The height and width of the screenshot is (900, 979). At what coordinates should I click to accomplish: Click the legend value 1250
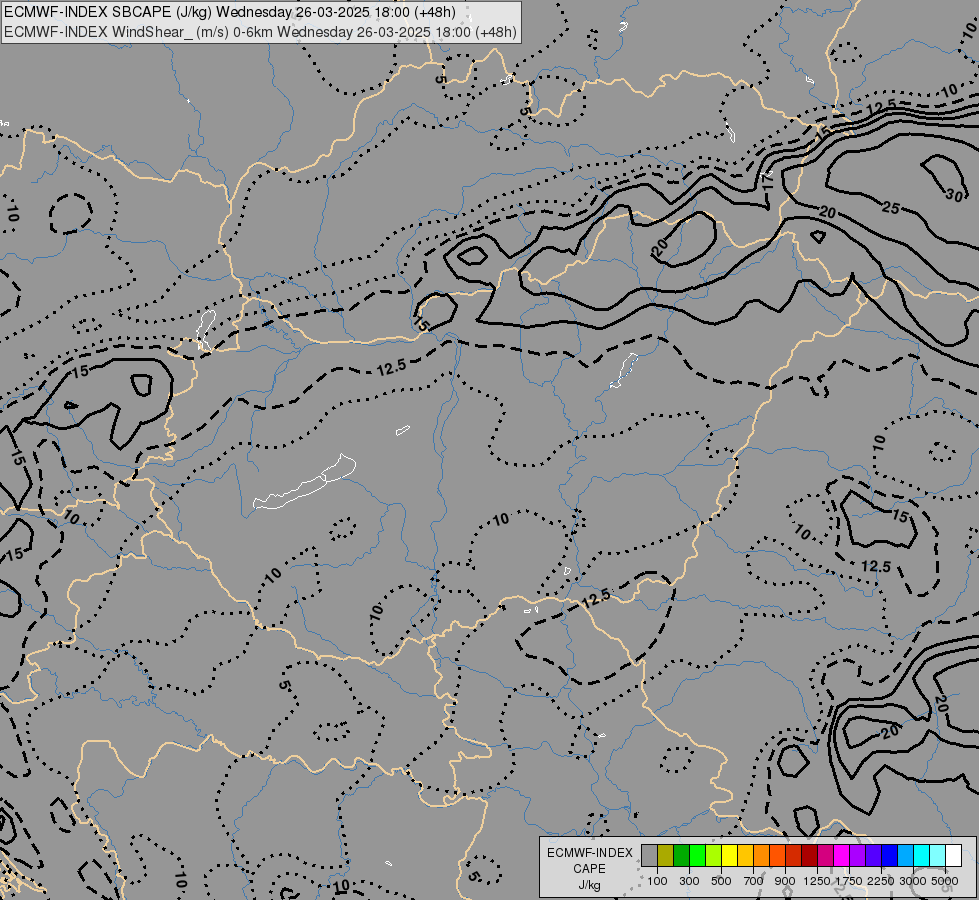coord(817,881)
